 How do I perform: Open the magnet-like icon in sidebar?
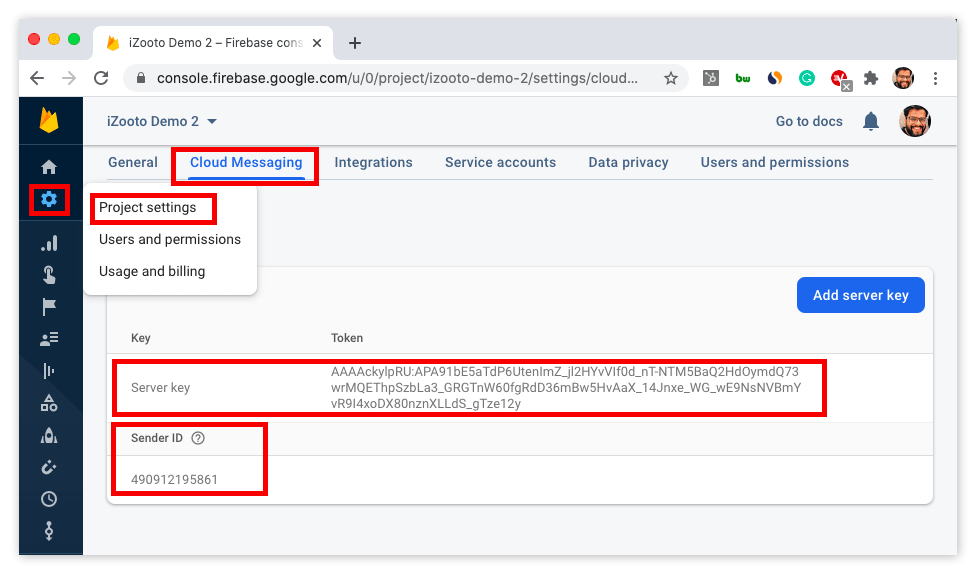(49, 467)
